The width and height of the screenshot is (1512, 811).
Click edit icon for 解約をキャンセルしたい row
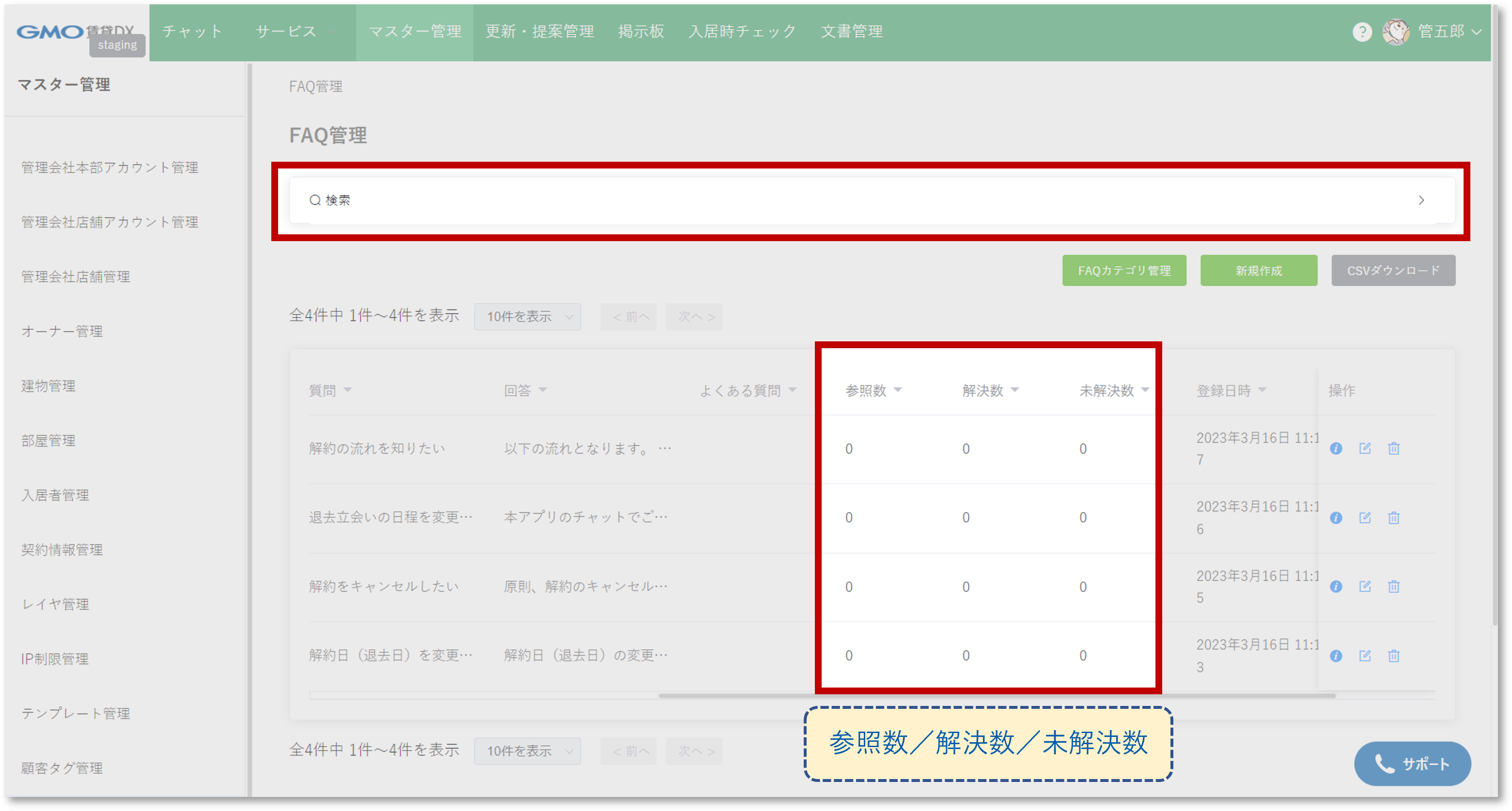point(1365,586)
